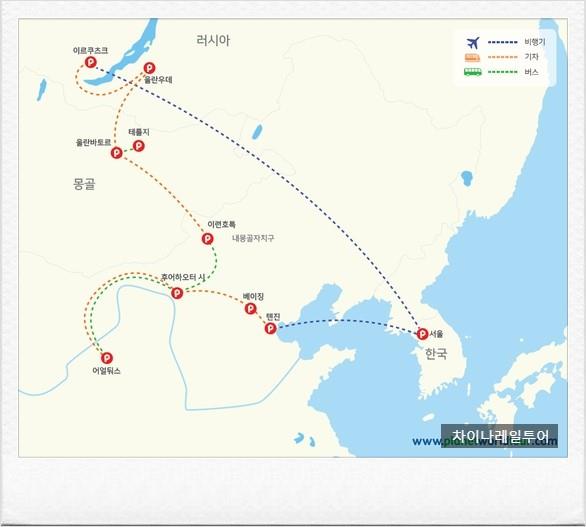
Task: Click the Beijing (베이징) map pin
Action: (x=250, y=309)
